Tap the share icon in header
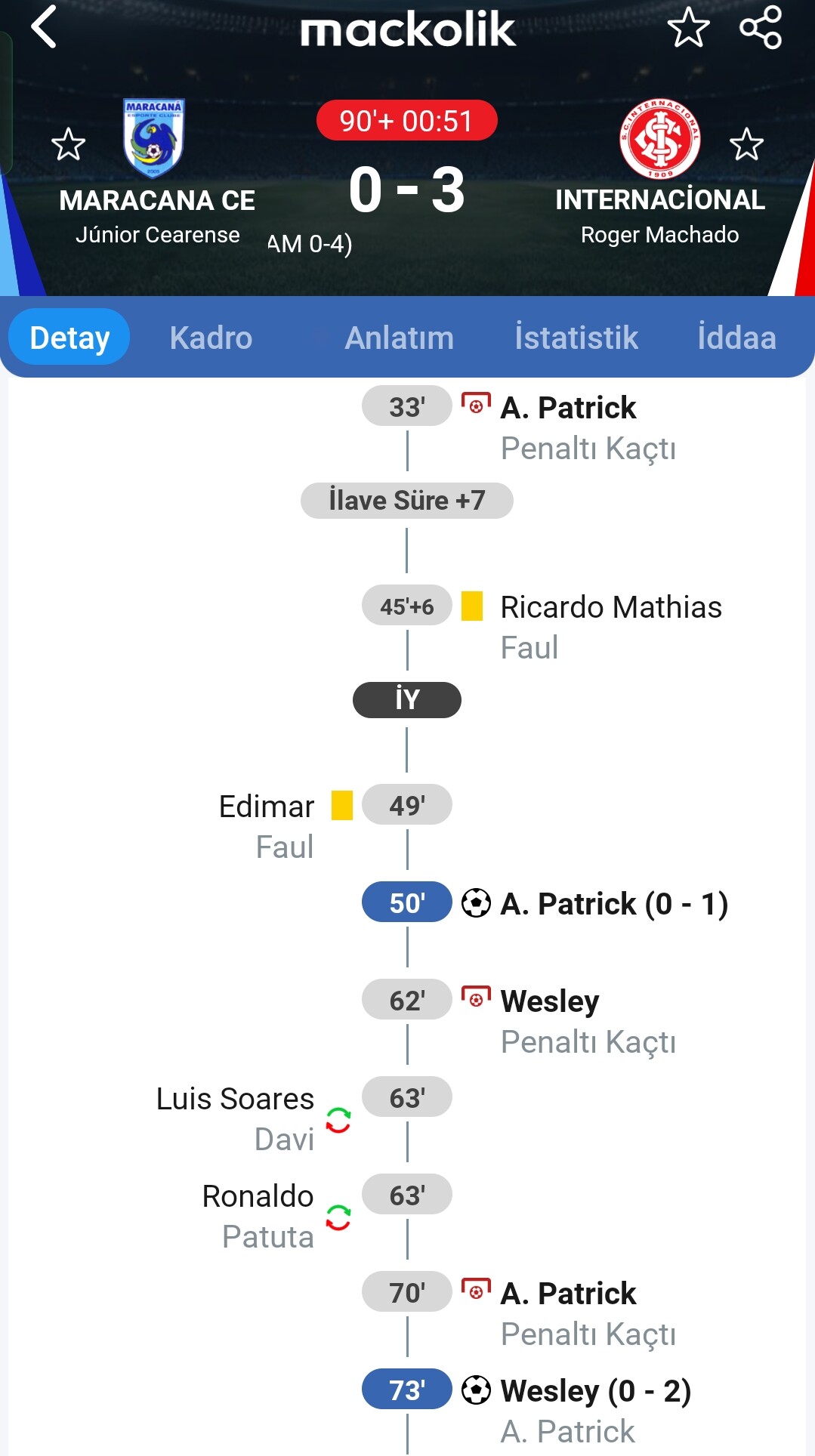This screenshot has height=1456, width=815. click(761, 27)
